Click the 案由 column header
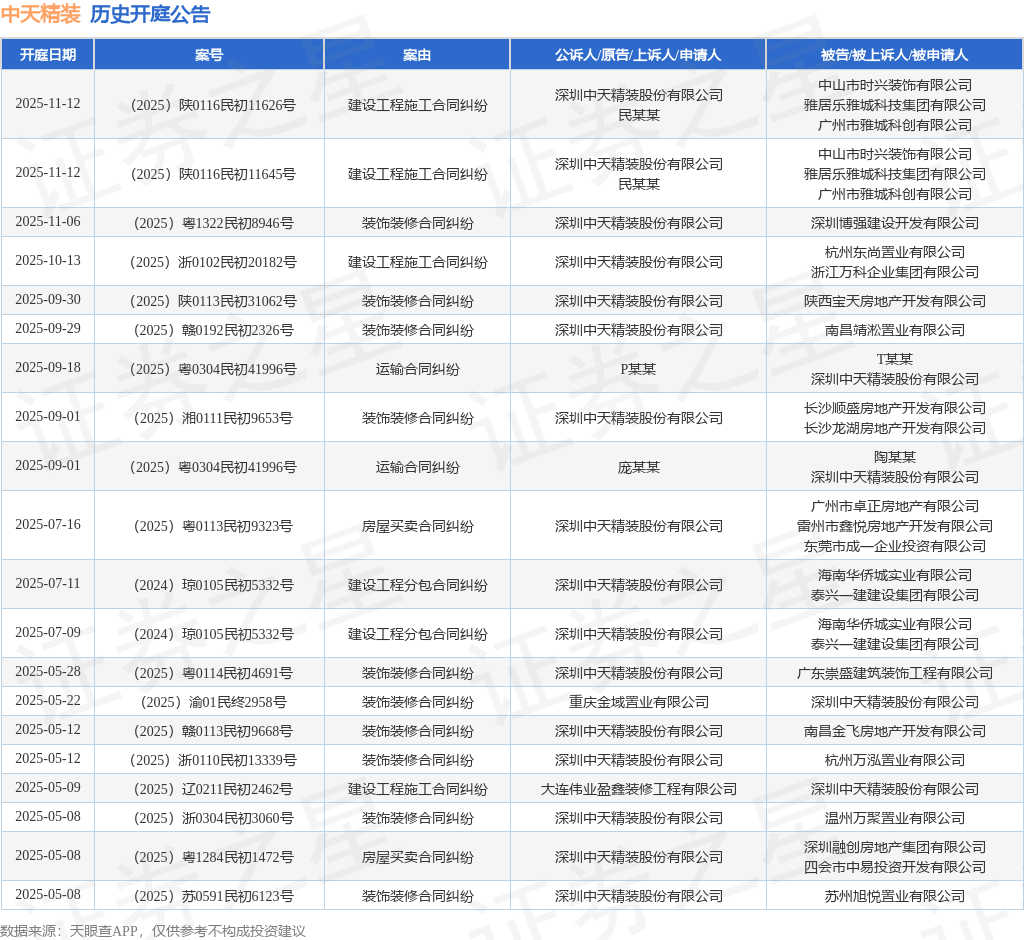1024x940 pixels. click(417, 55)
